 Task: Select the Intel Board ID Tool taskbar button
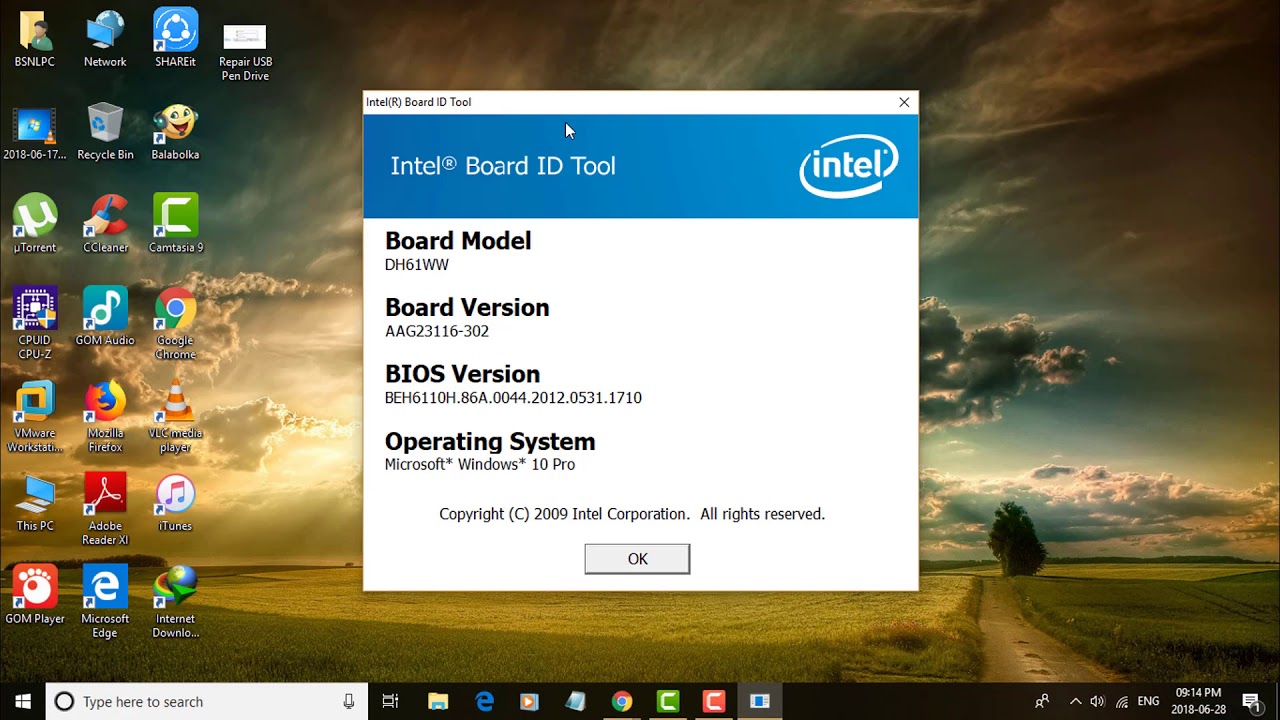tap(760, 701)
